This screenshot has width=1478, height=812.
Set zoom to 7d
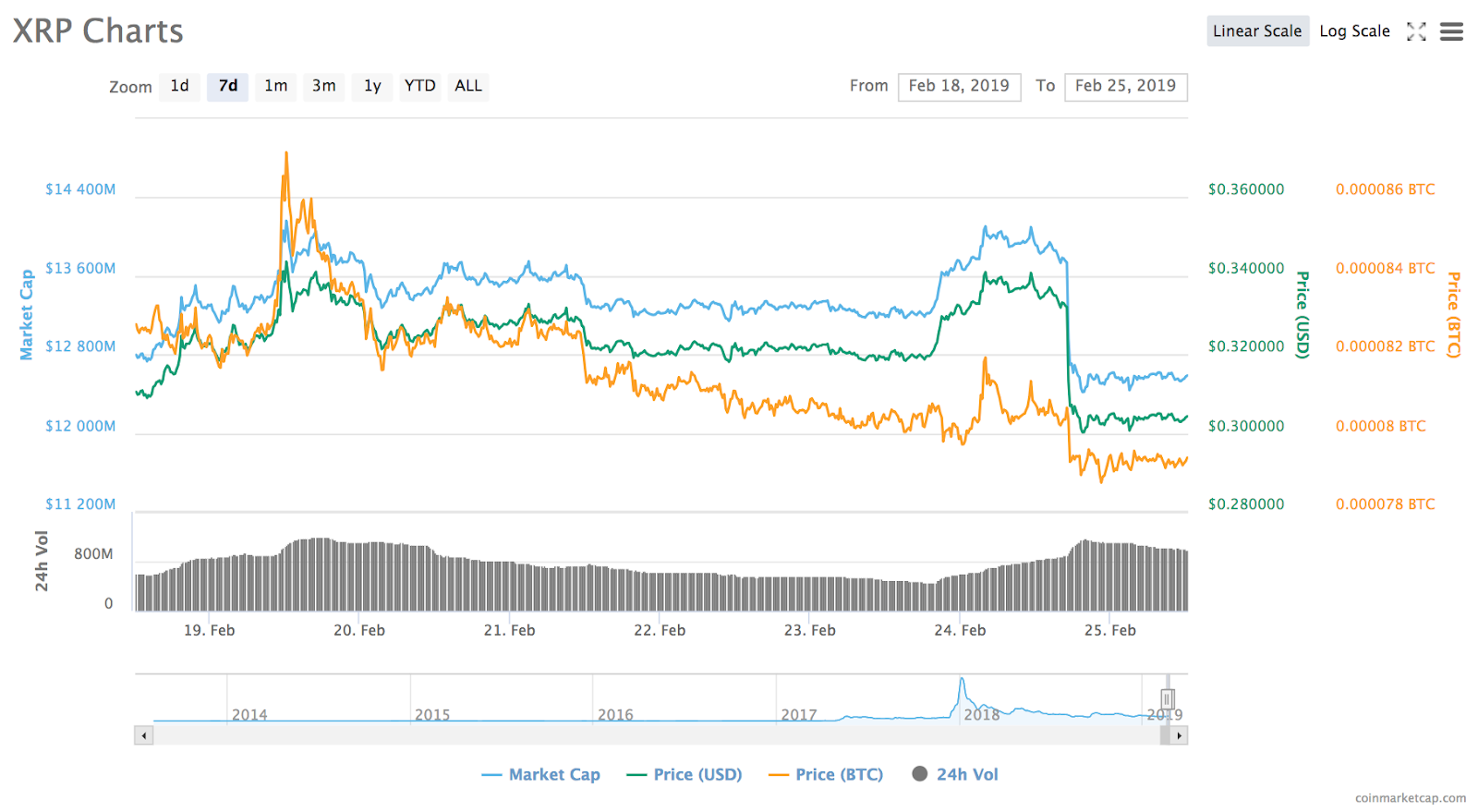click(228, 86)
